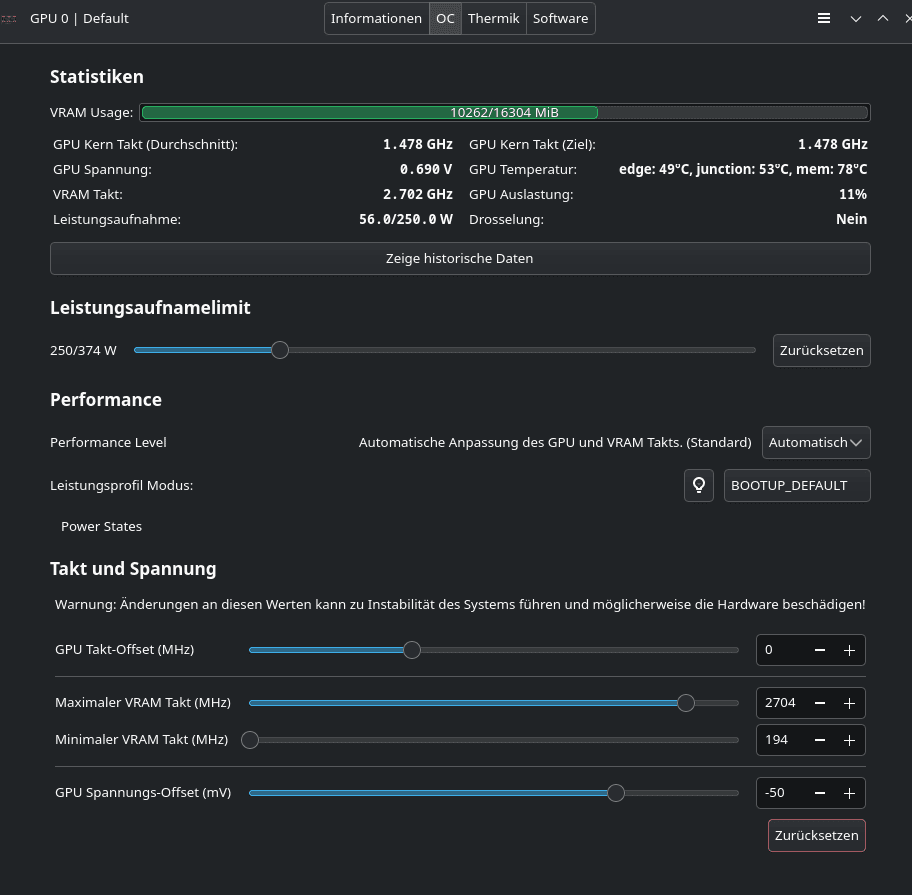The image size is (912, 895).
Task: Open the Performance Level Automatisch dropdown
Action: (x=816, y=442)
